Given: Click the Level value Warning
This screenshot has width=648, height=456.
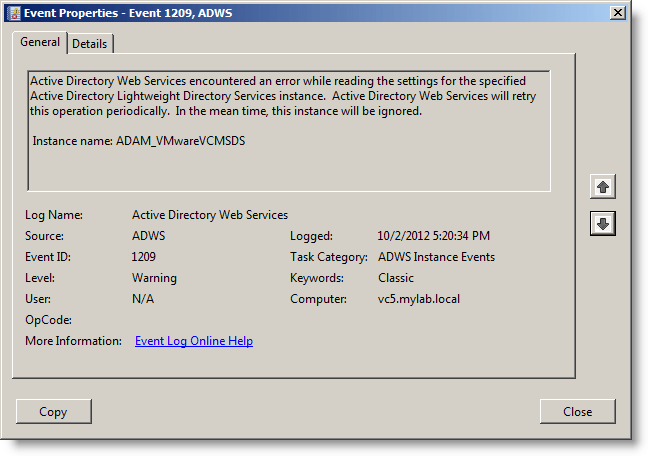Looking at the screenshot, I should click(154, 278).
